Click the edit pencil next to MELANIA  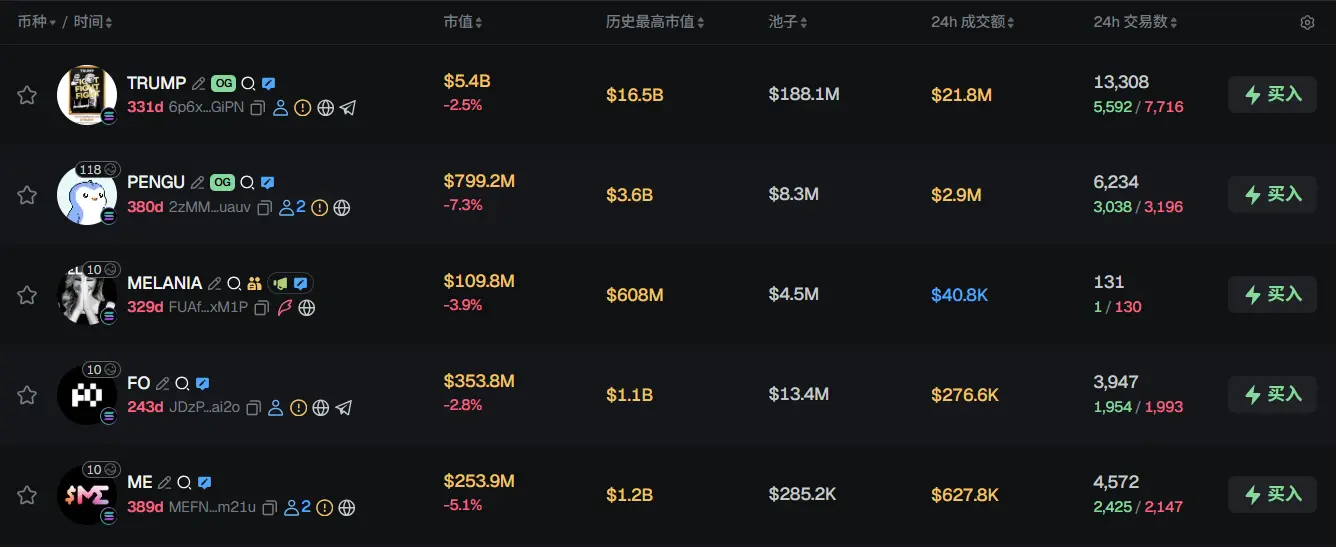coord(214,284)
